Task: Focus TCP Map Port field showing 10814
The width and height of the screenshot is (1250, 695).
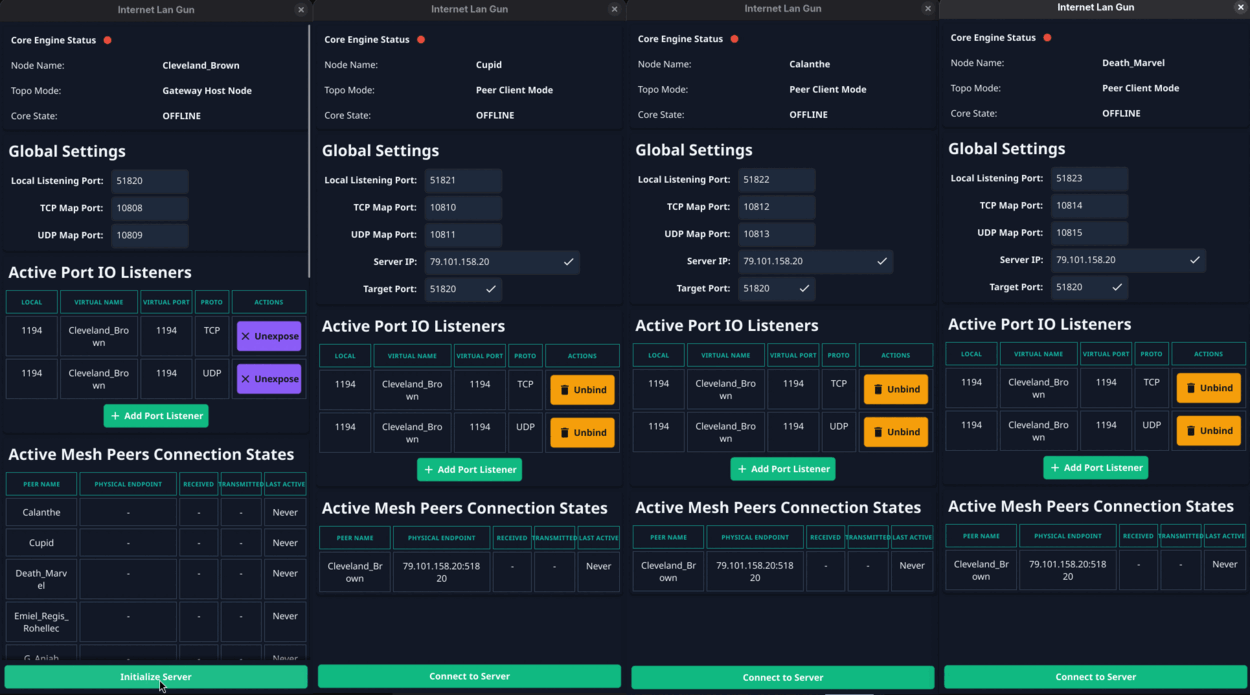Action: (1090, 206)
